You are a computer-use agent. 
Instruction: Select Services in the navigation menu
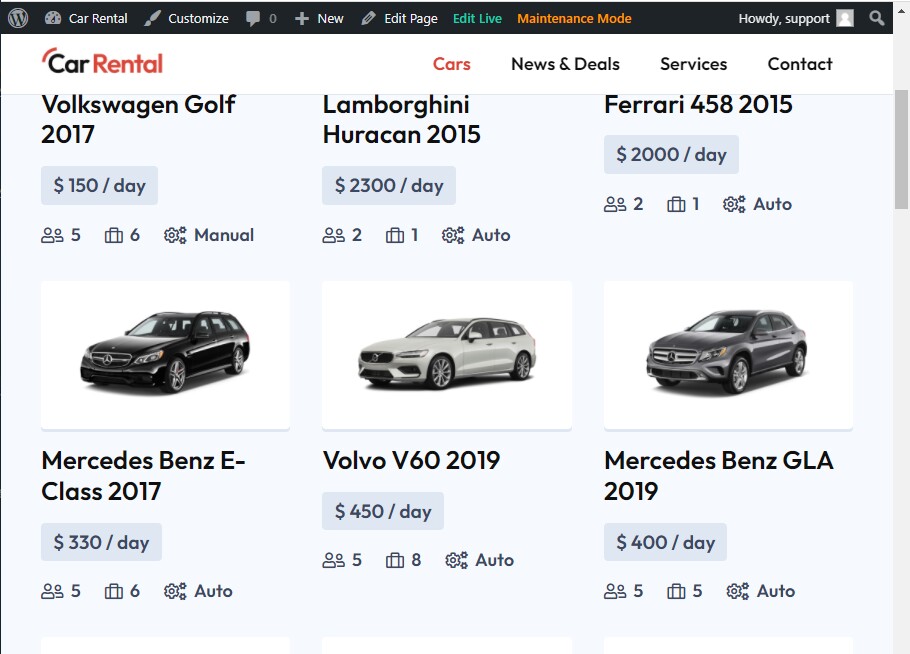pos(693,64)
